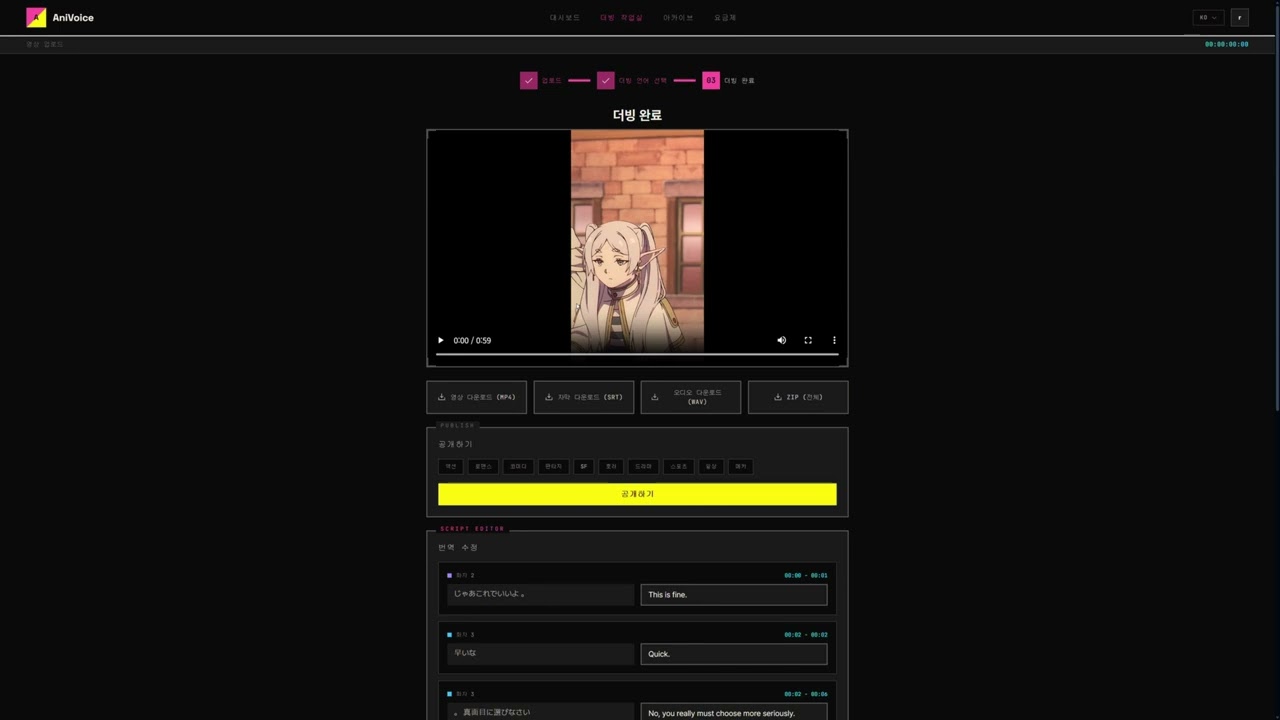The image size is (1280, 720).
Task: Edit the "This is fine." translation field
Action: pyautogui.click(x=734, y=594)
